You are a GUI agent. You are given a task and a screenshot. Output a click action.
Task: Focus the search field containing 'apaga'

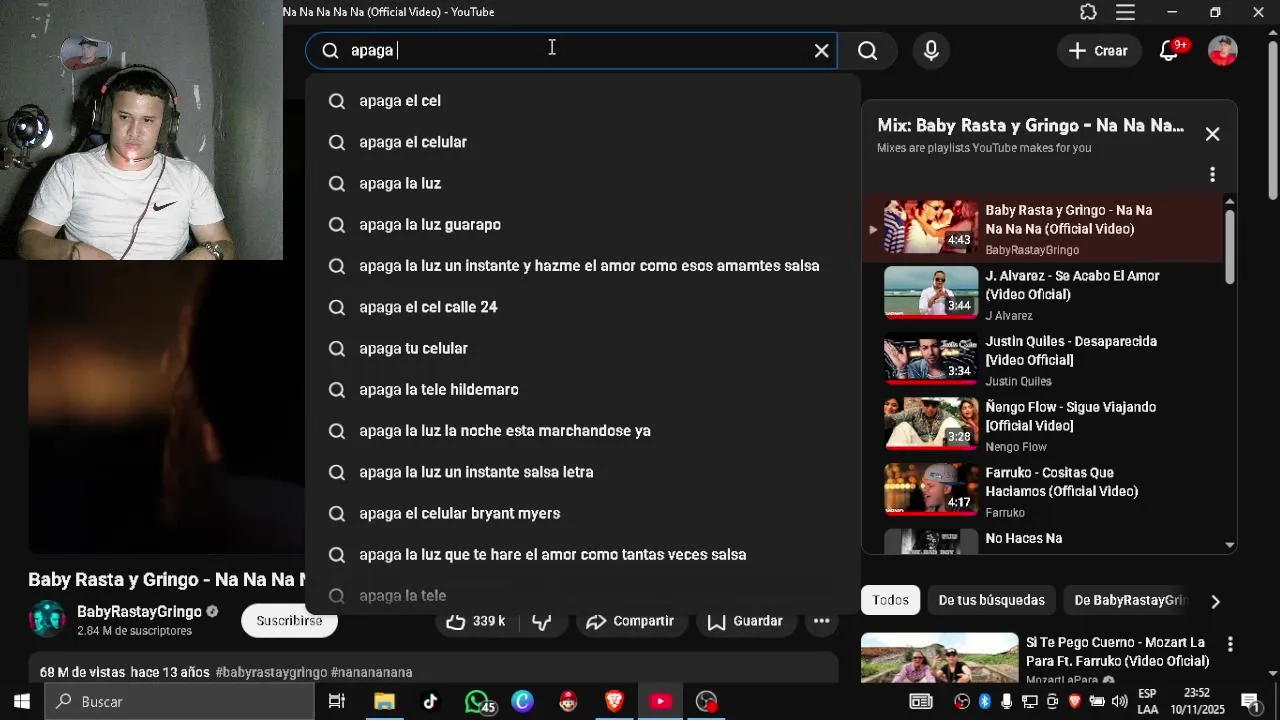(571, 51)
